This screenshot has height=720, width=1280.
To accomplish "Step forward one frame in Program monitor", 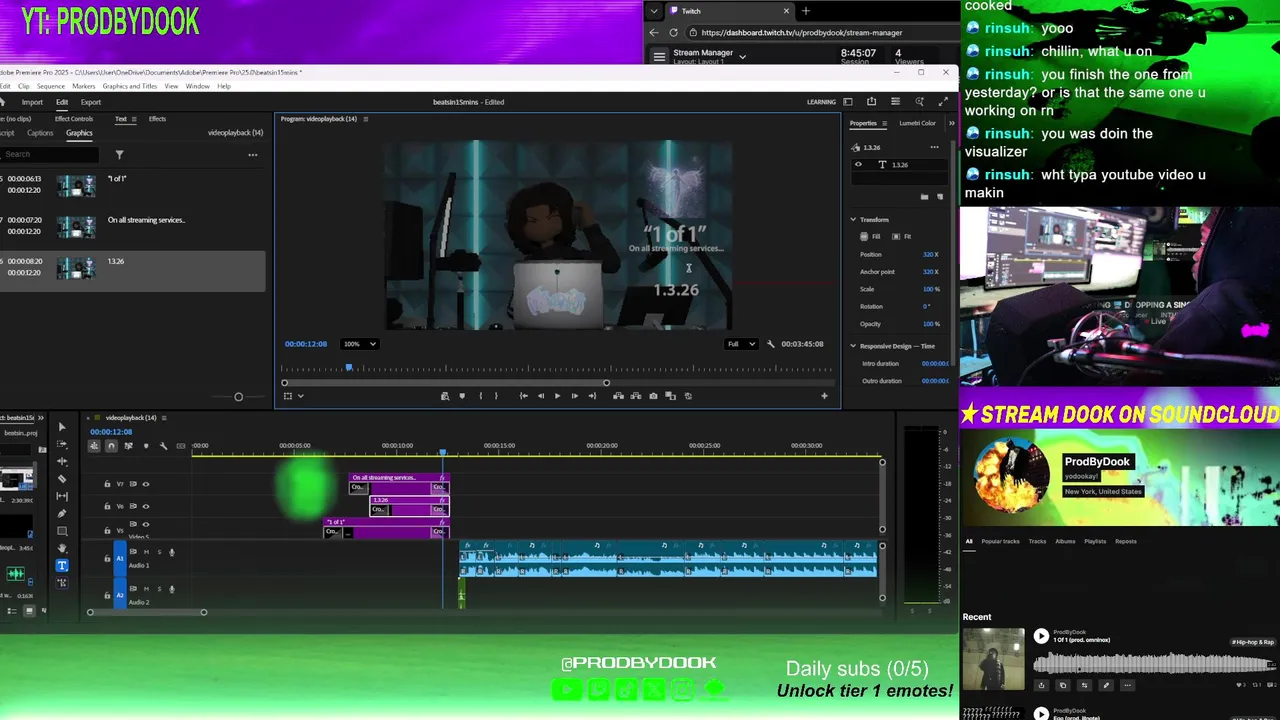I will point(574,396).
